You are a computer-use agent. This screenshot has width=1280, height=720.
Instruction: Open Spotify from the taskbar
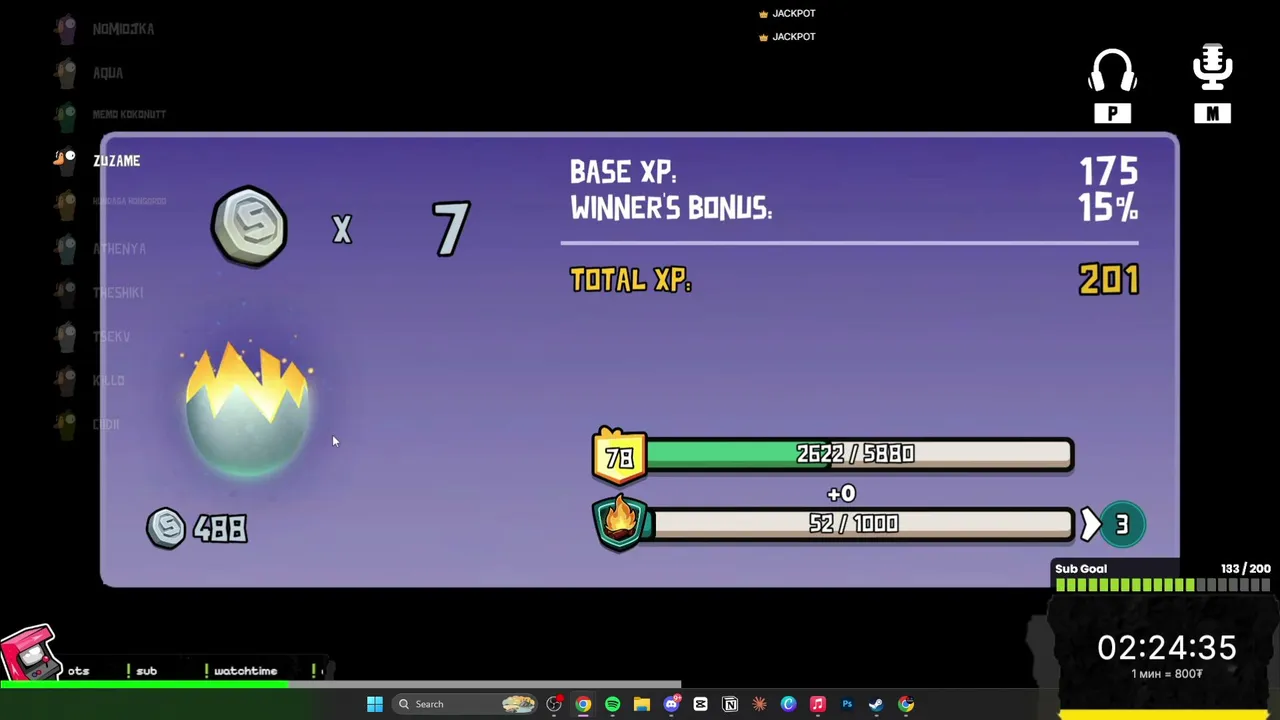click(612, 704)
